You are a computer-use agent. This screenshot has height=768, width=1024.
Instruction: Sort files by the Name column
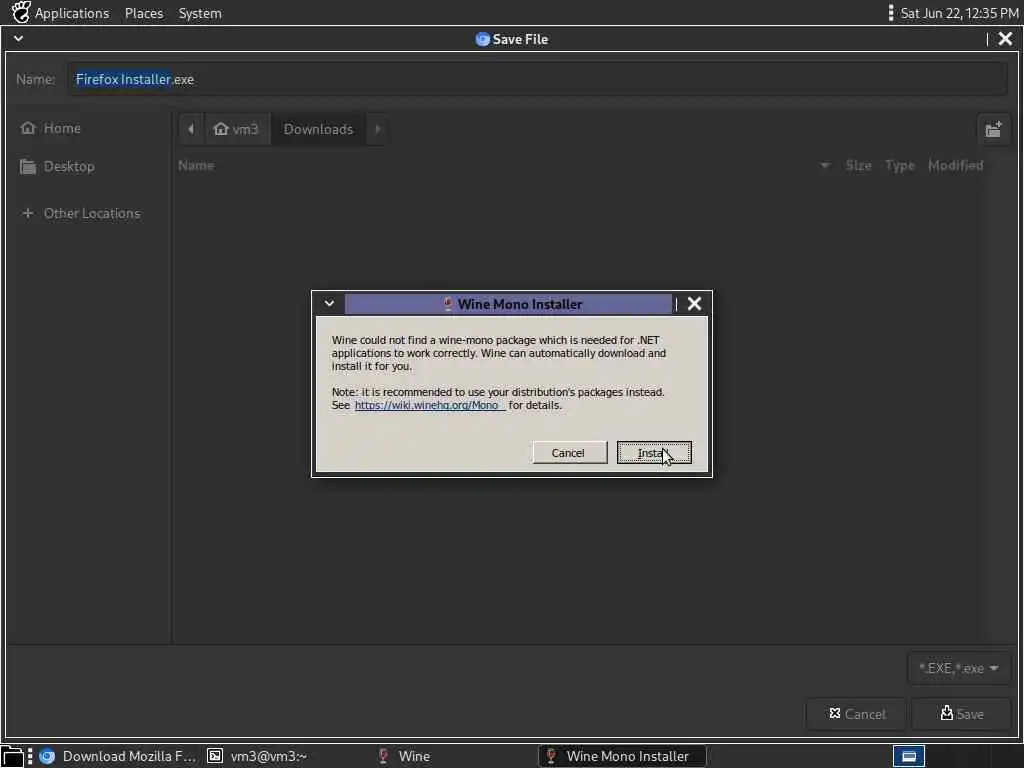[x=196, y=165]
